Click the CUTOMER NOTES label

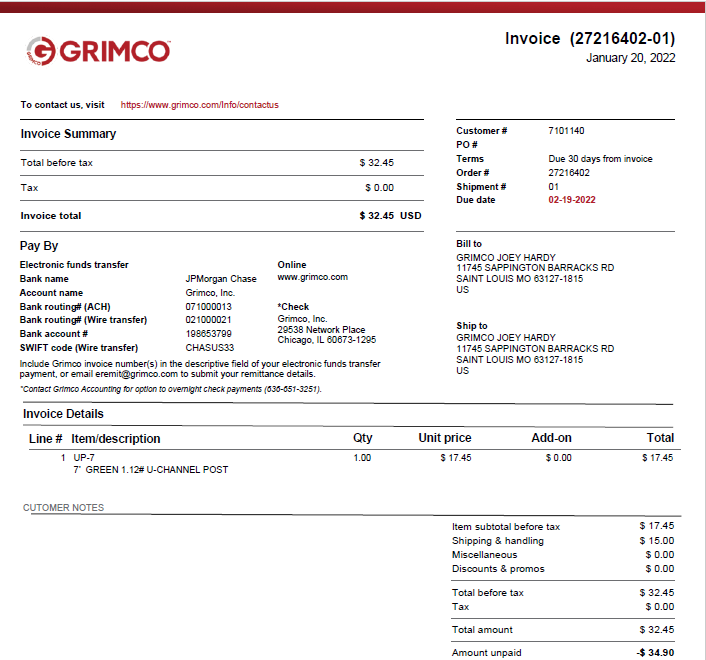click(x=63, y=508)
